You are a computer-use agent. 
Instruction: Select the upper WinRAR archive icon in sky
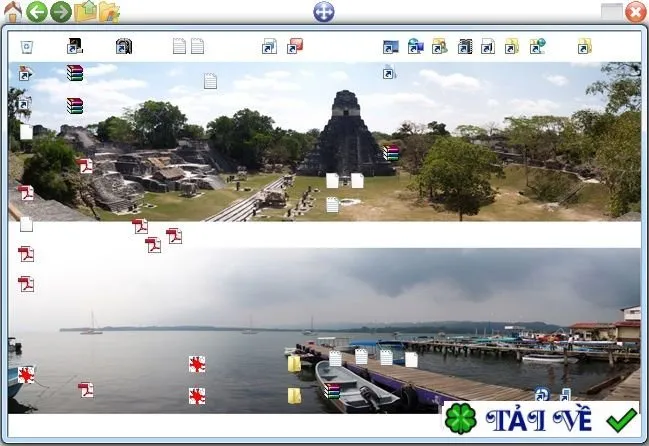coord(75,73)
